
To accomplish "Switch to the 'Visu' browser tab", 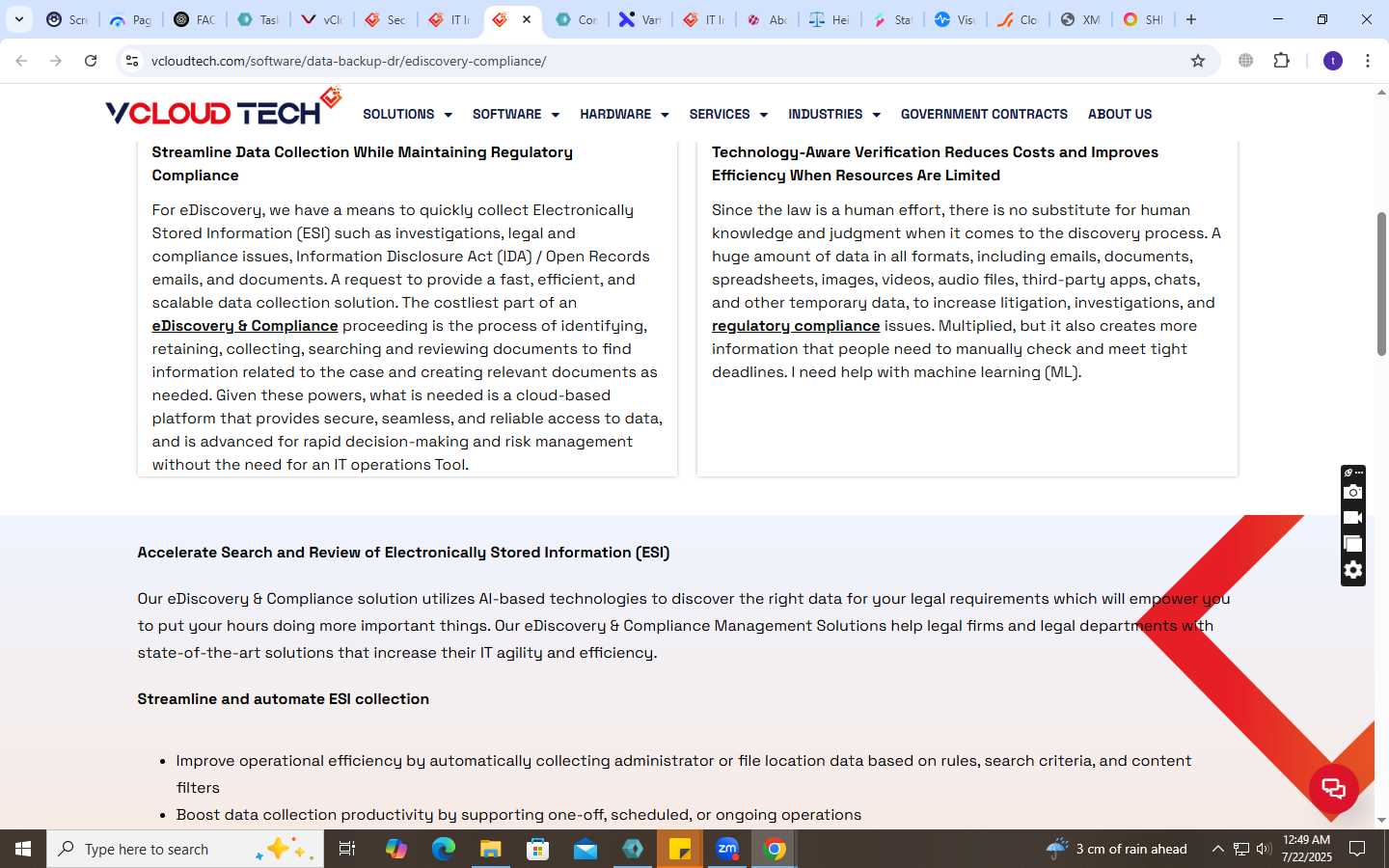I will click(955, 19).
